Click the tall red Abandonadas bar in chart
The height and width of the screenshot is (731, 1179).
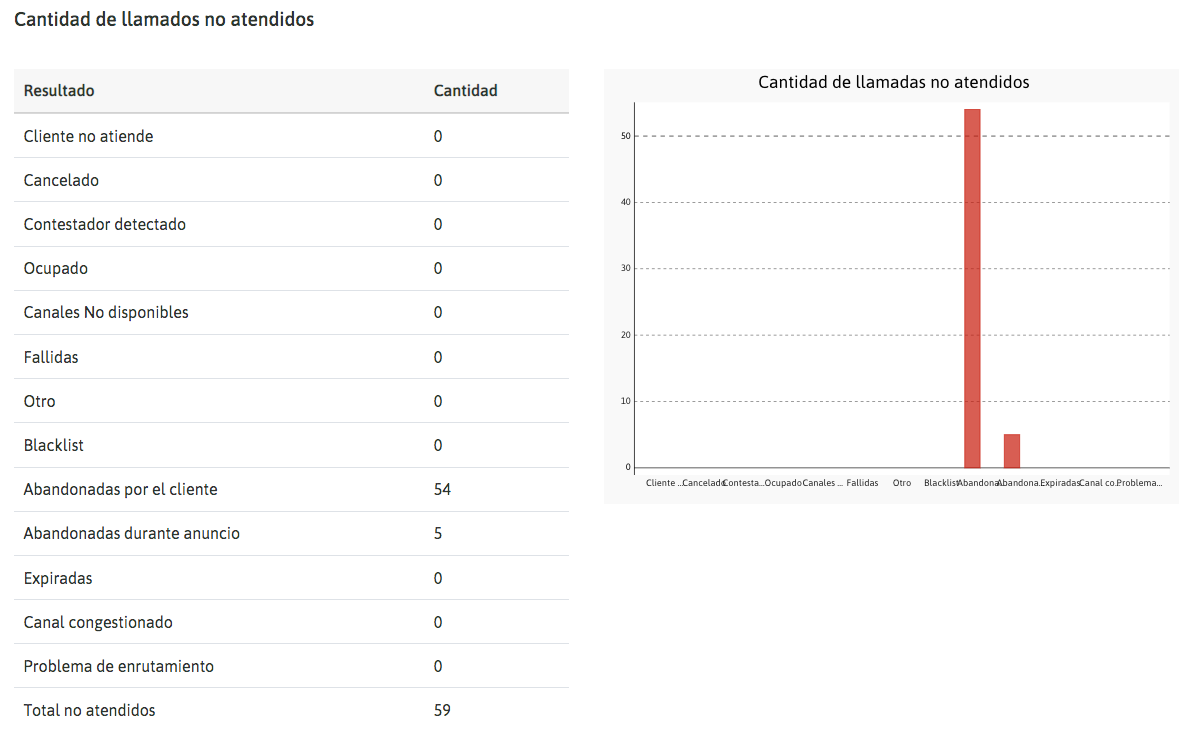(x=972, y=288)
